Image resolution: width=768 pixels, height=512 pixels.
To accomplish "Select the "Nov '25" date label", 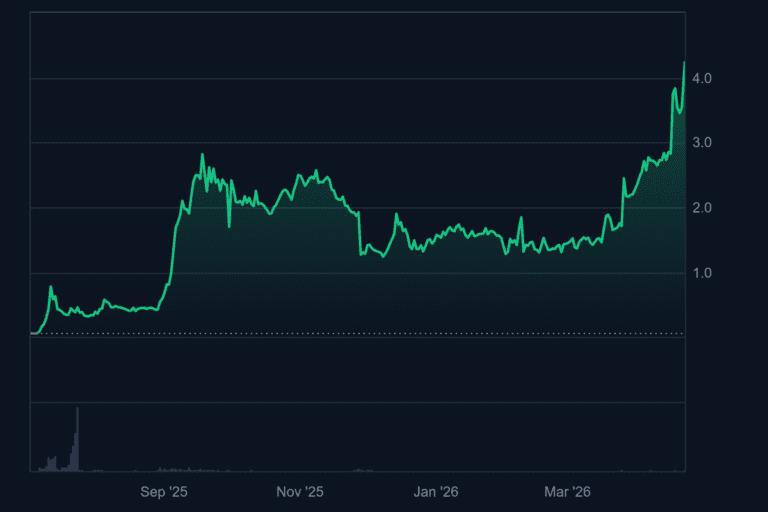I will tap(300, 492).
